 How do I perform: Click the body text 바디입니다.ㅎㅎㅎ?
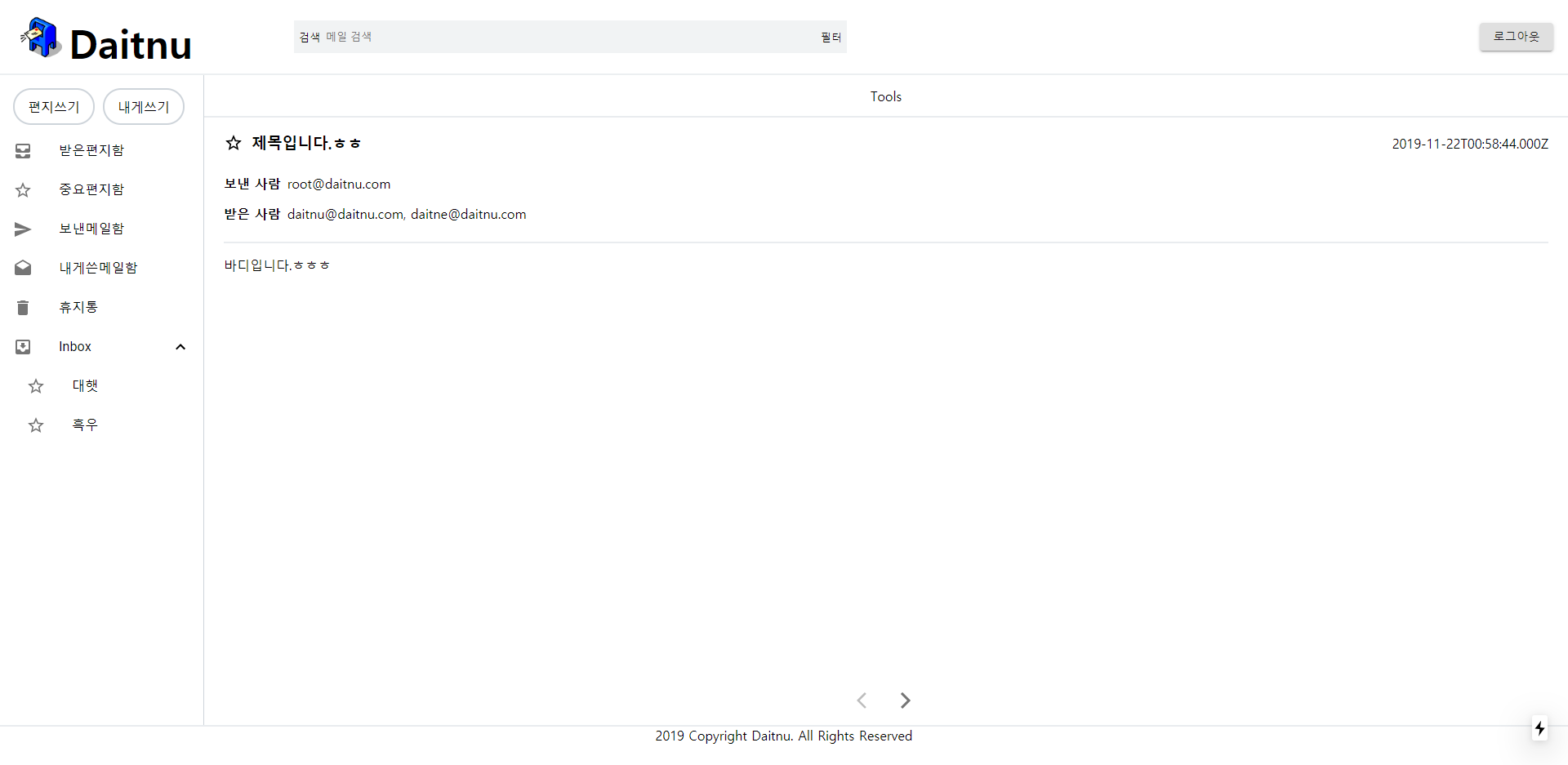(x=277, y=265)
